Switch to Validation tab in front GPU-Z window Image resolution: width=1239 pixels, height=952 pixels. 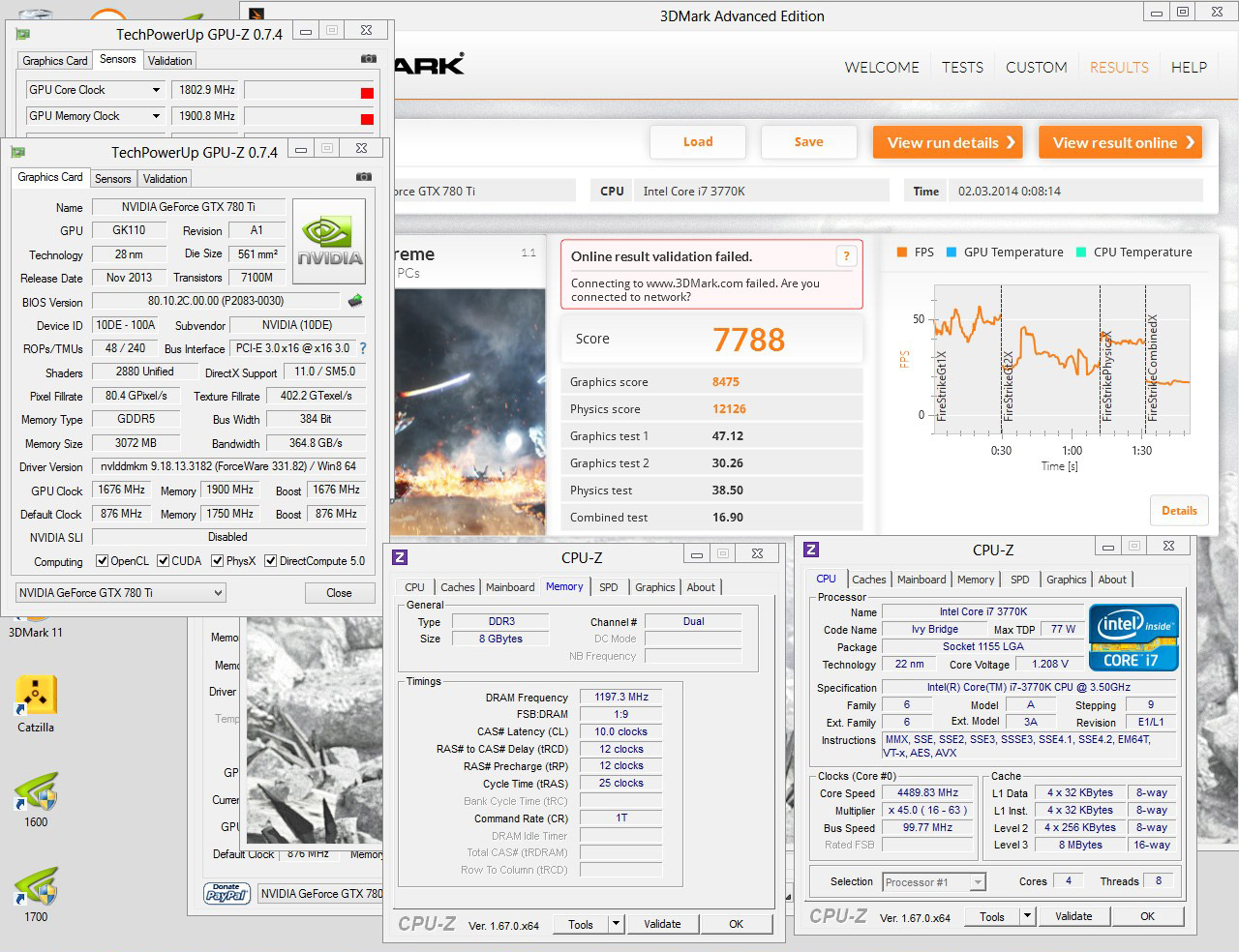(166, 179)
